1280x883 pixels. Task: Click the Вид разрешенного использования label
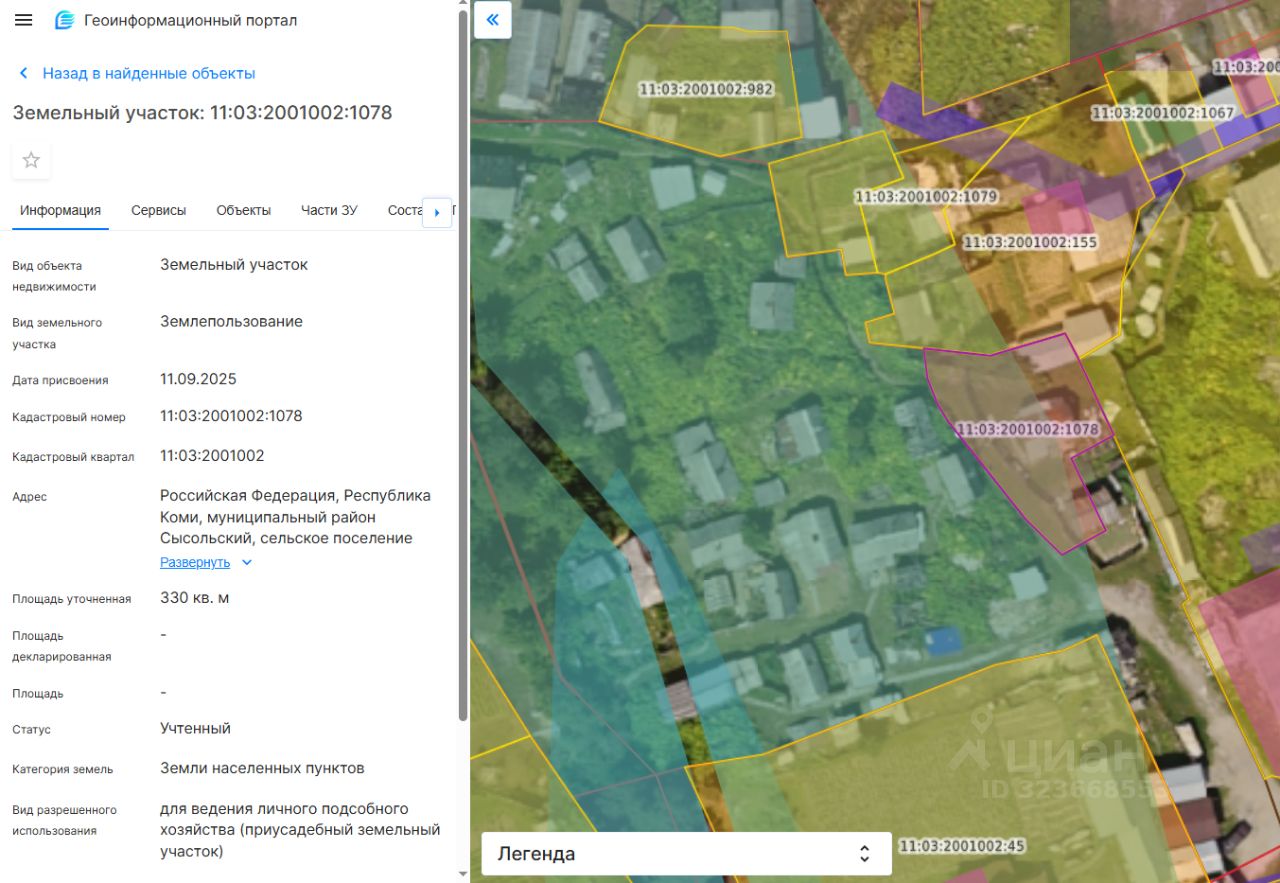[64, 820]
